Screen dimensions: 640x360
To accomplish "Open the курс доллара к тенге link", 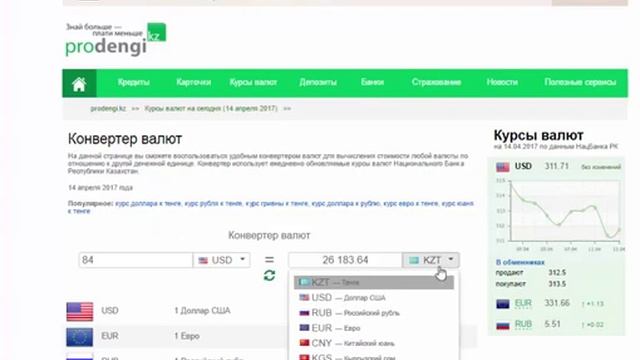I will (x=148, y=203).
